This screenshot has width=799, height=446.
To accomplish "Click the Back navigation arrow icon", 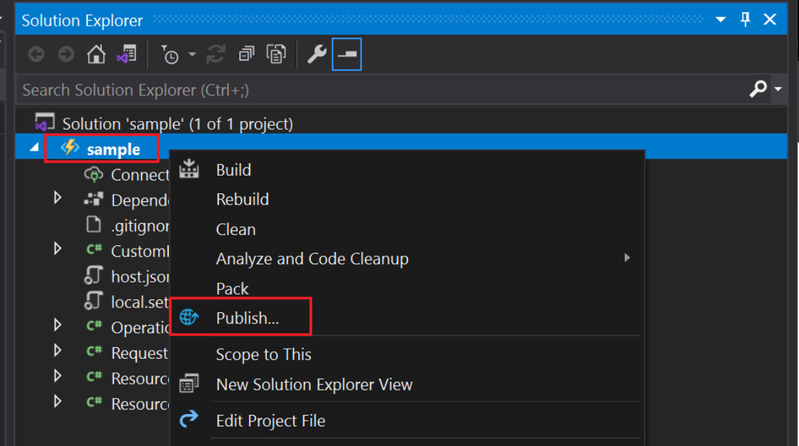I will click(x=37, y=54).
